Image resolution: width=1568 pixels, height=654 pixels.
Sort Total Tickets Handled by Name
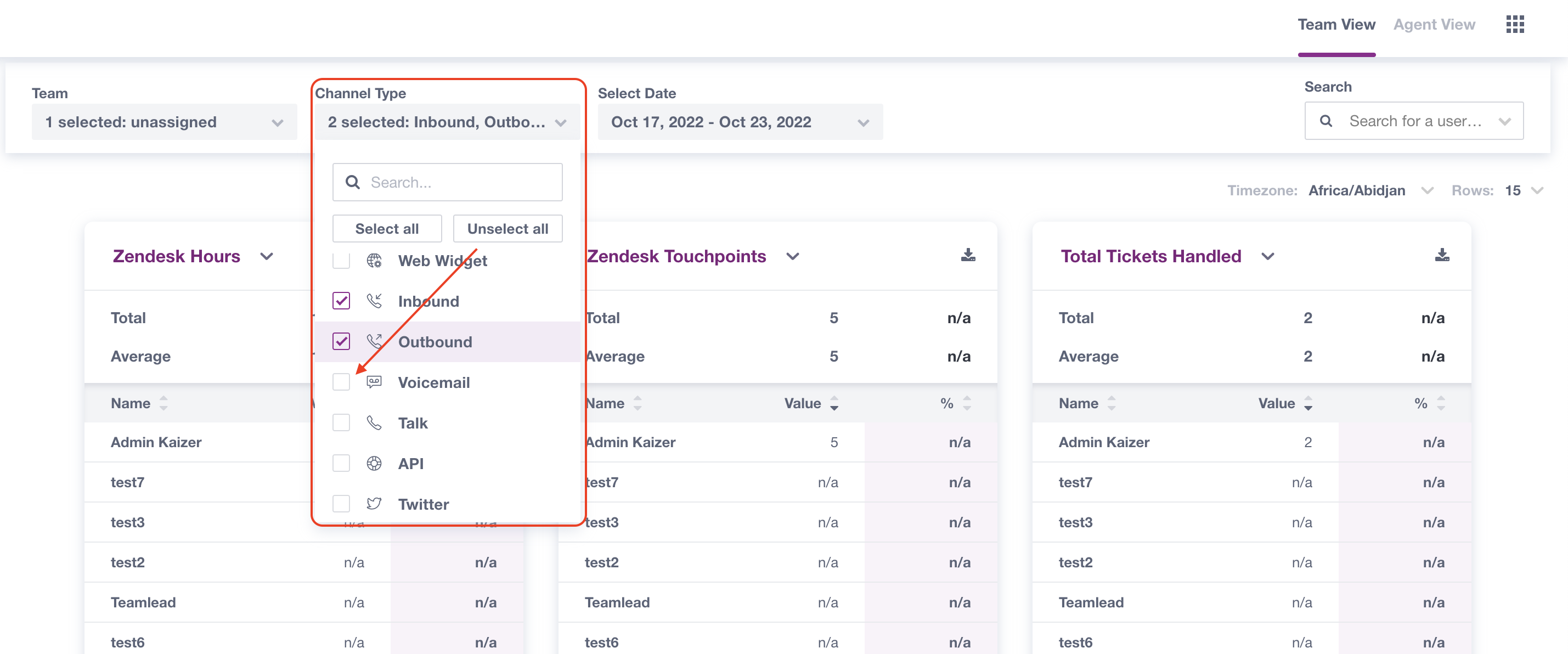pyautogui.click(x=1111, y=403)
